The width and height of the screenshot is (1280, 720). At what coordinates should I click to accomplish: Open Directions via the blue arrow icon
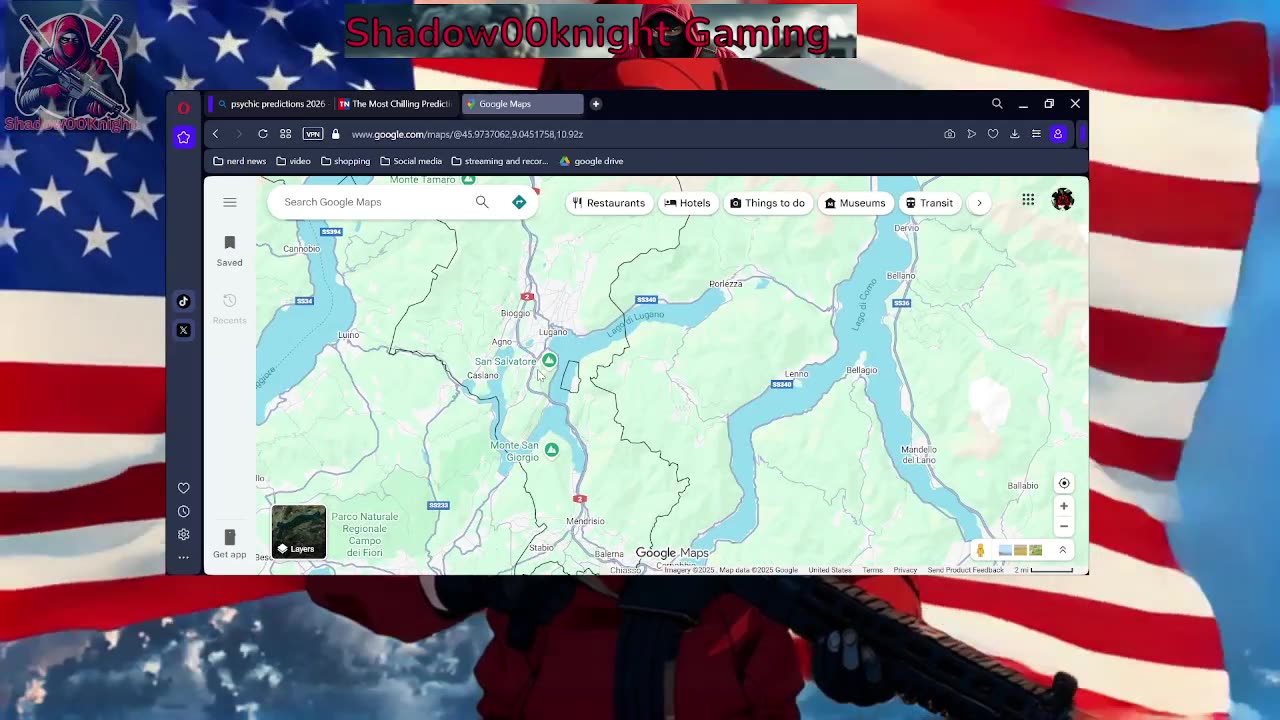click(519, 202)
